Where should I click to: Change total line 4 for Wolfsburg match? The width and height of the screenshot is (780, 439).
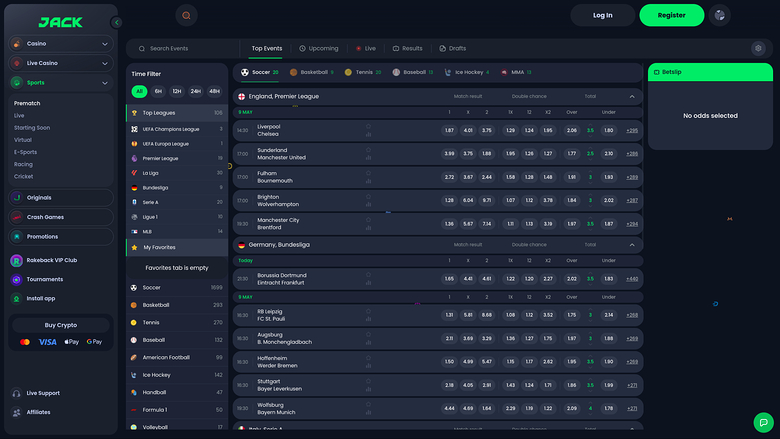(590, 408)
